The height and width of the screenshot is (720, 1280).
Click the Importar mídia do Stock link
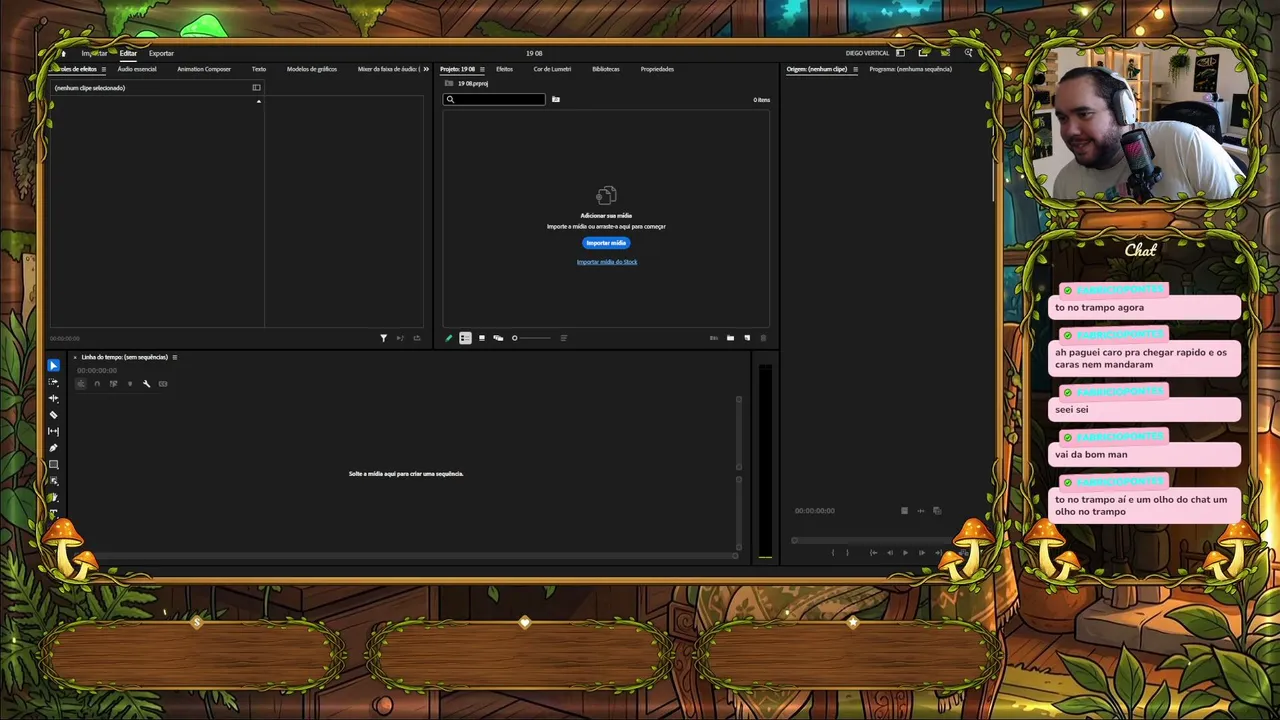click(x=607, y=262)
